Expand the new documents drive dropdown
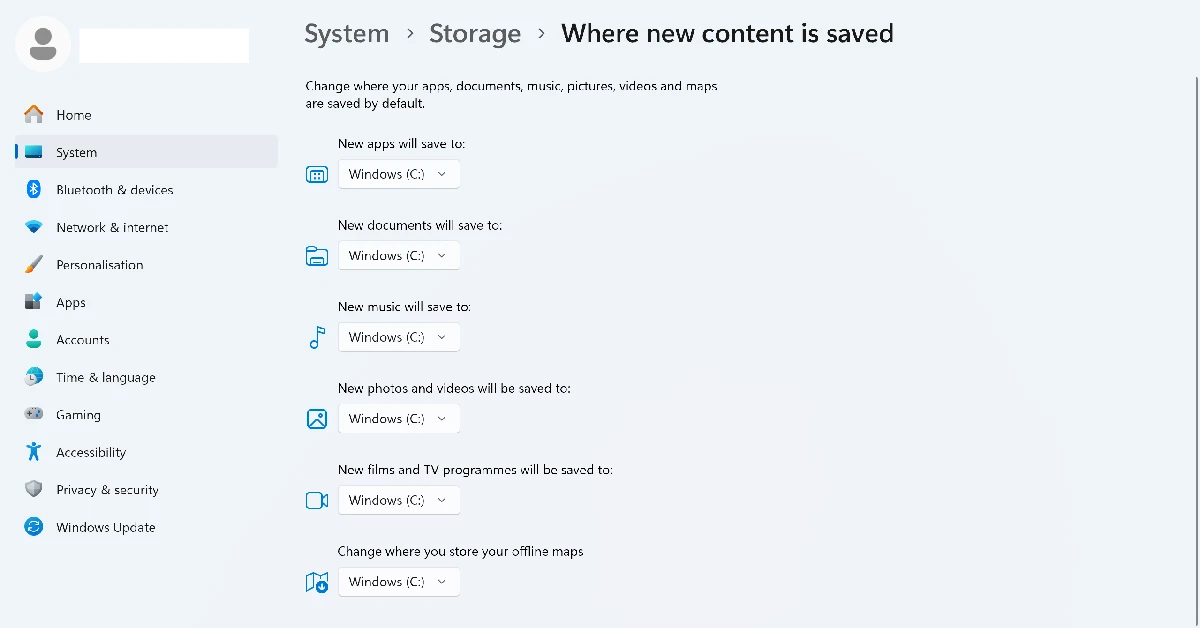Viewport: 1200px width, 628px height. (x=399, y=256)
